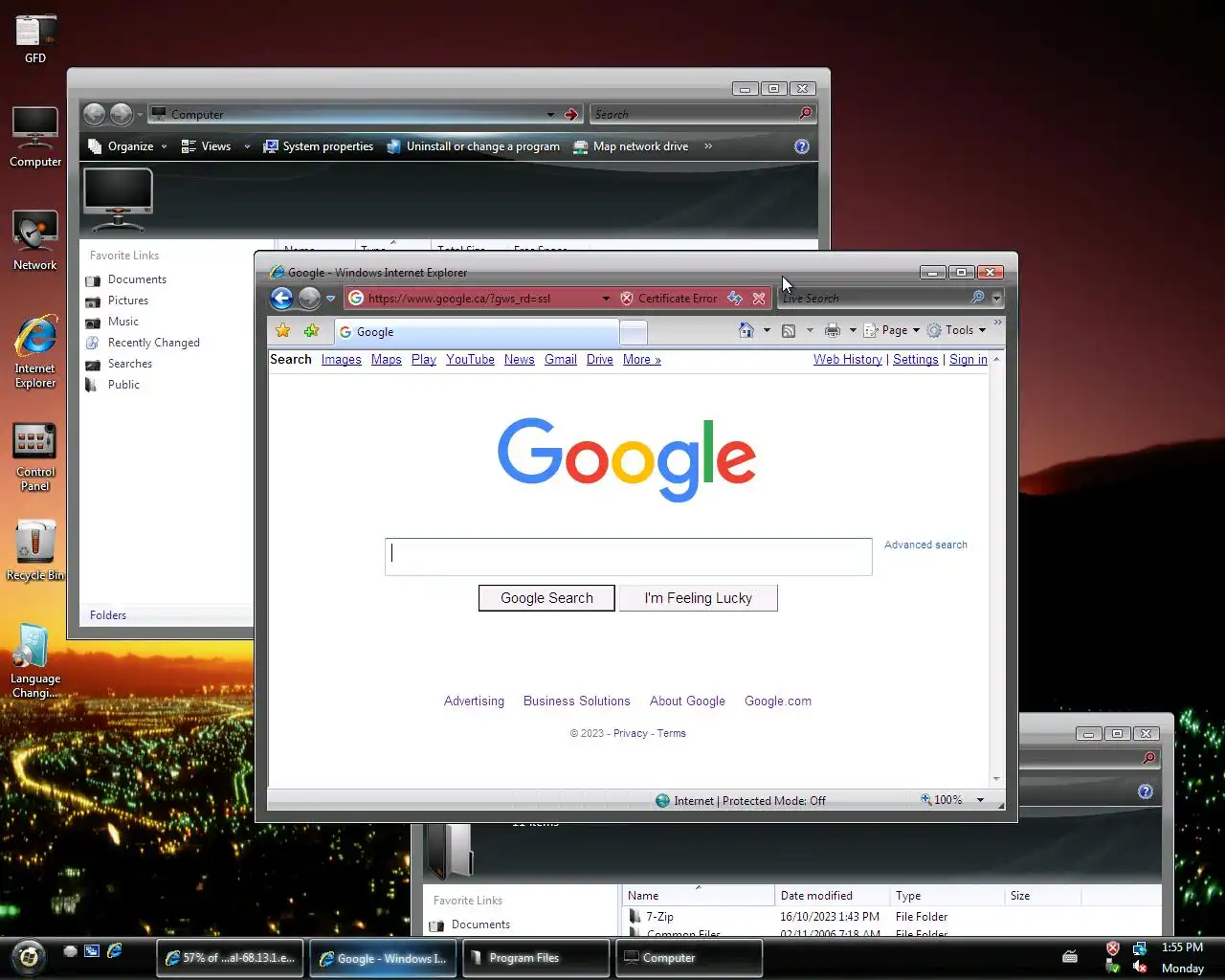Open the Views menu in Computer window
Viewport: 1225px width, 980px height.
[x=207, y=146]
